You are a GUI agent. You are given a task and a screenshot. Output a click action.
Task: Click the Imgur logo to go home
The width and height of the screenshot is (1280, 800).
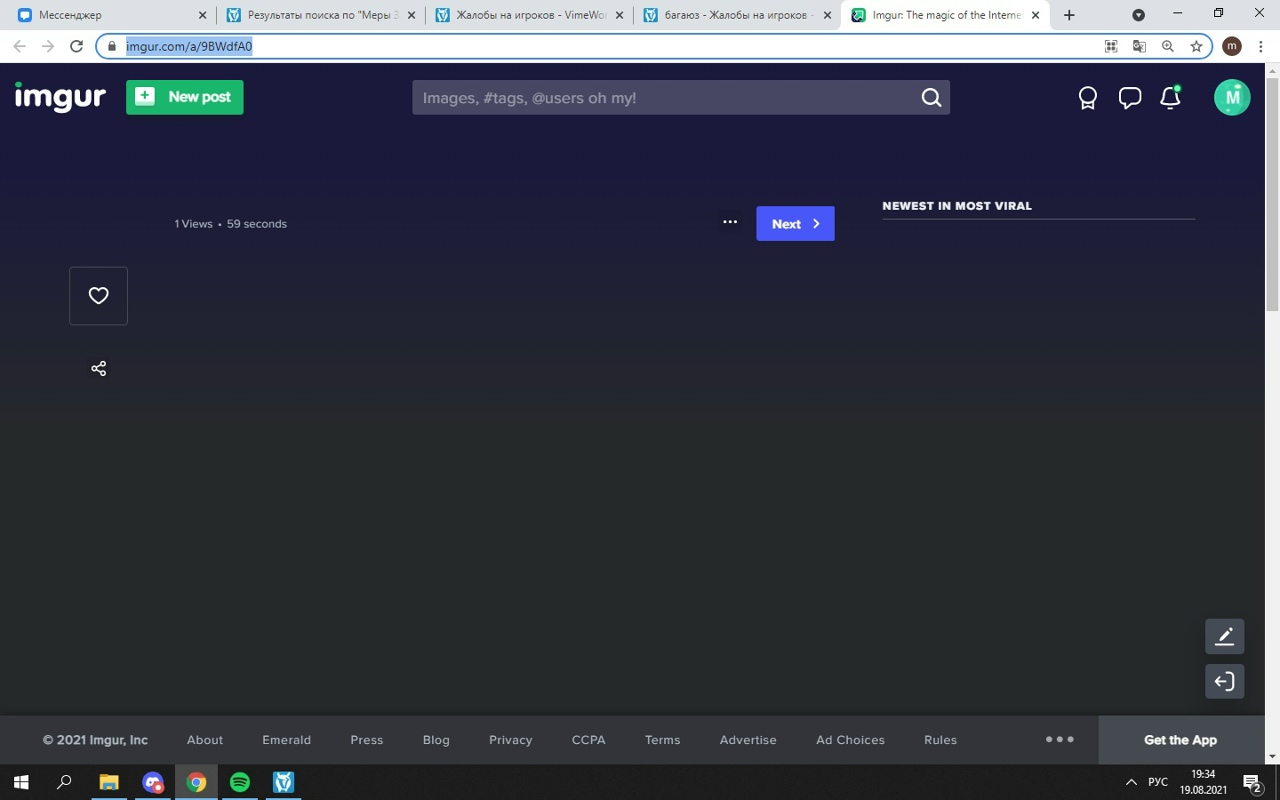point(60,97)
